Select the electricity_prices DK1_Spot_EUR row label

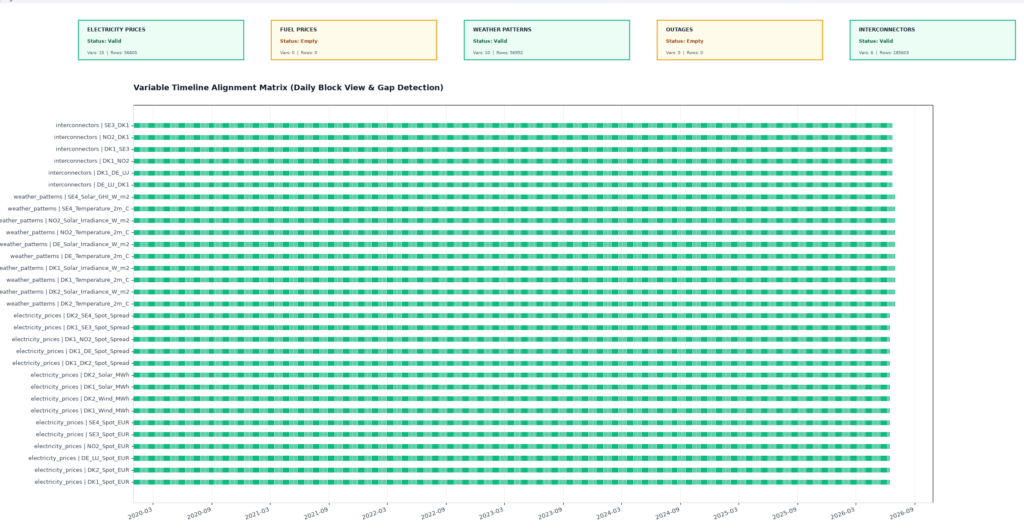[x=82, y=482]
